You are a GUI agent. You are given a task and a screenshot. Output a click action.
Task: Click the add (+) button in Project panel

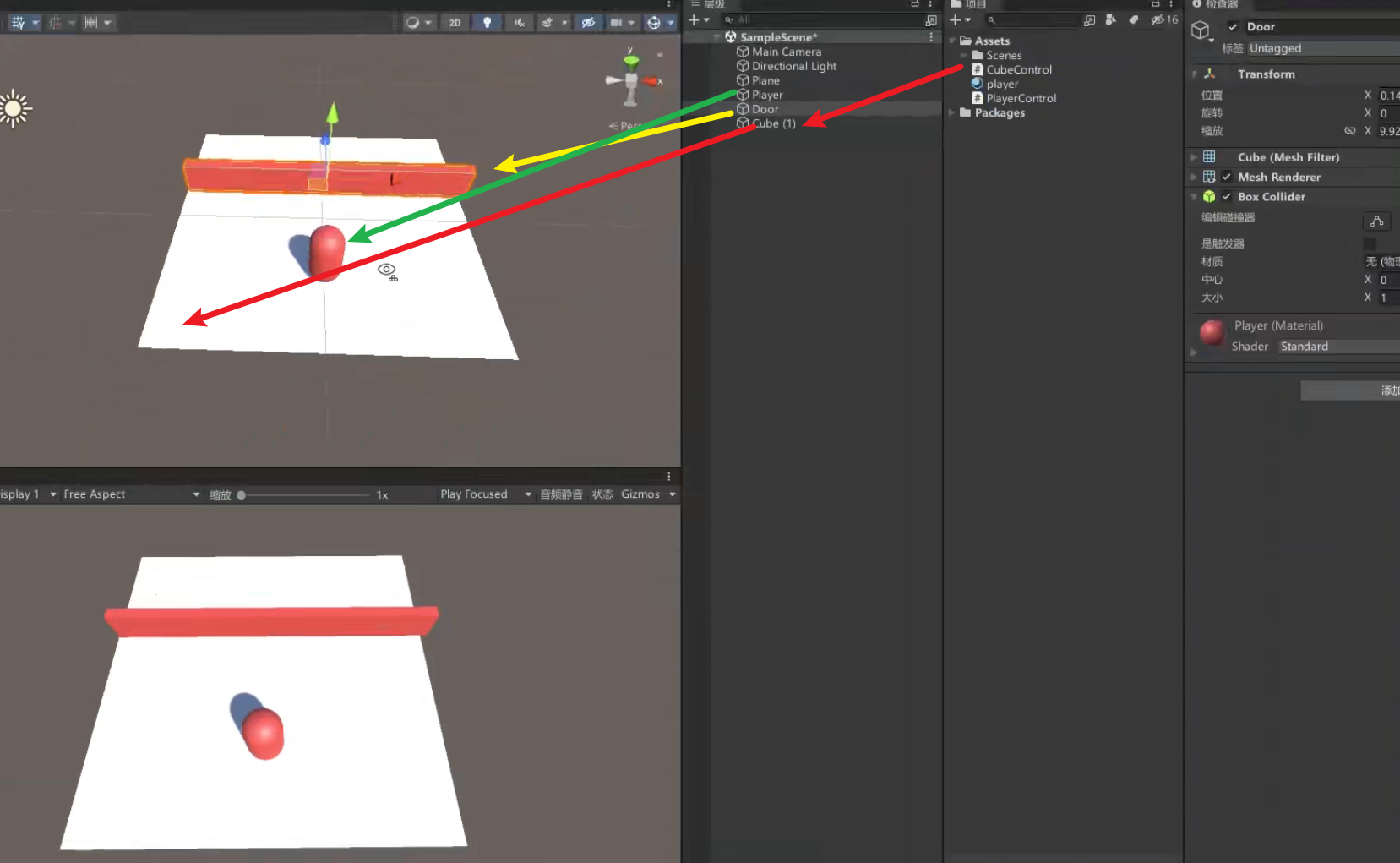[x=956, y=19]
